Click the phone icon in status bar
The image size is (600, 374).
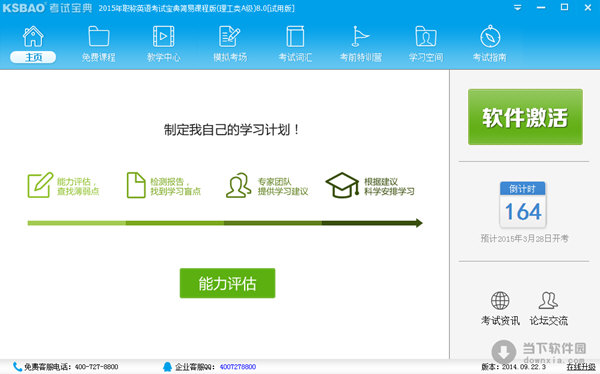tap(17, 366)
